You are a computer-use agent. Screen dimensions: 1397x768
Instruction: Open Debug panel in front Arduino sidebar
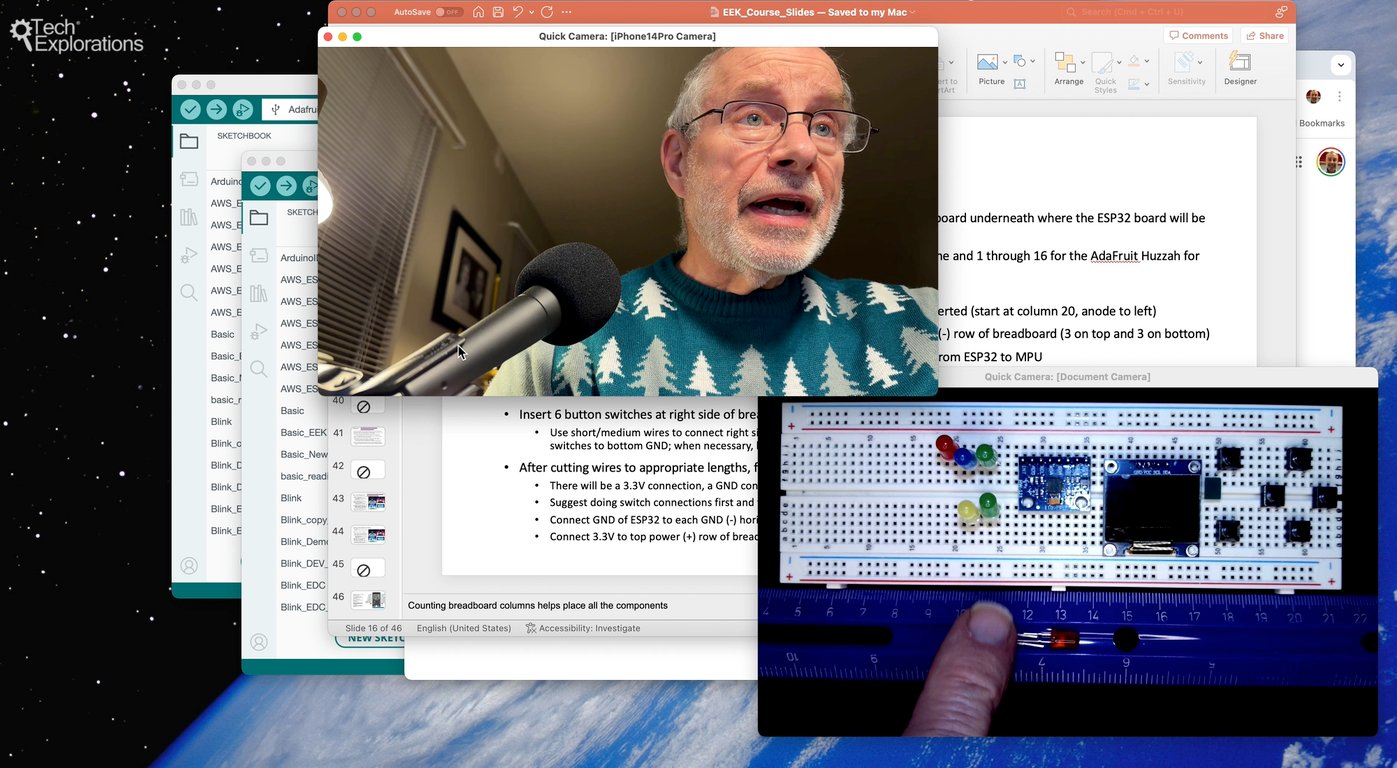[259, 331]
